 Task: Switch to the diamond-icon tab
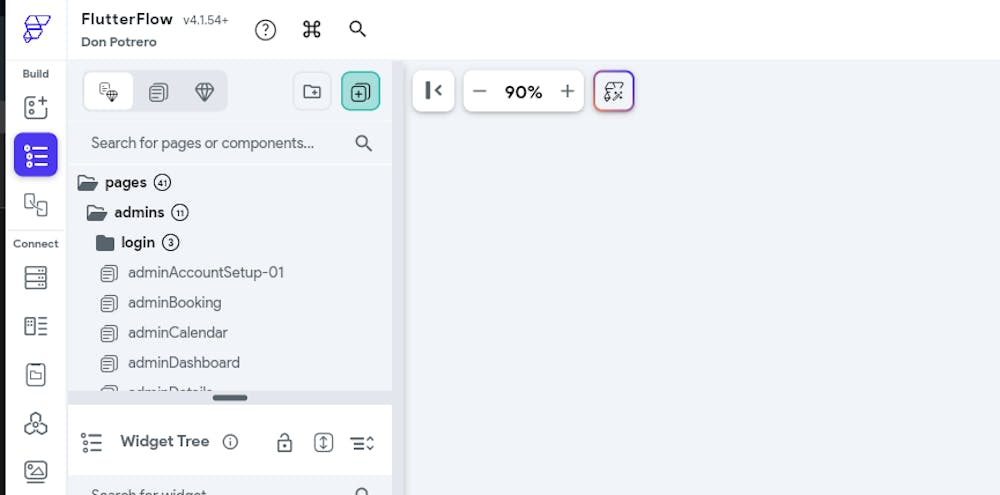204,92
